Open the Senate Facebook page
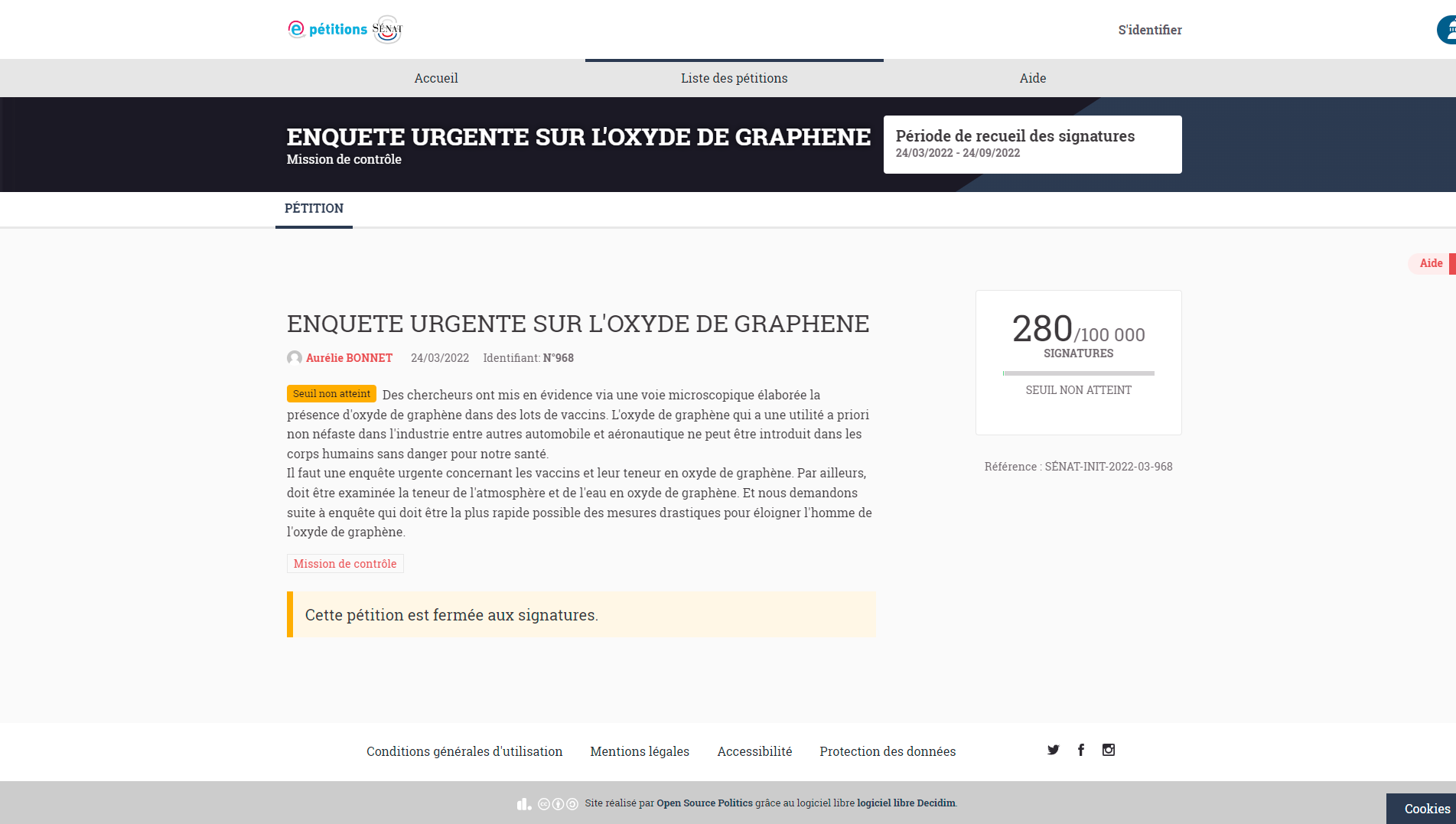Screen dimensions: 1456x824 (x=1081, y=750)
